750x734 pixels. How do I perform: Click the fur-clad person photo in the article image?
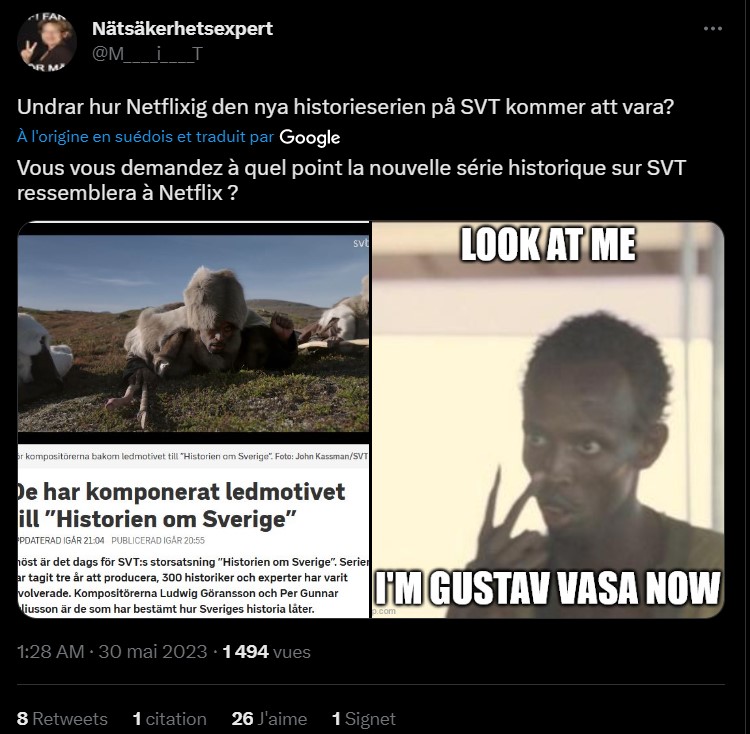coord(194,333)
